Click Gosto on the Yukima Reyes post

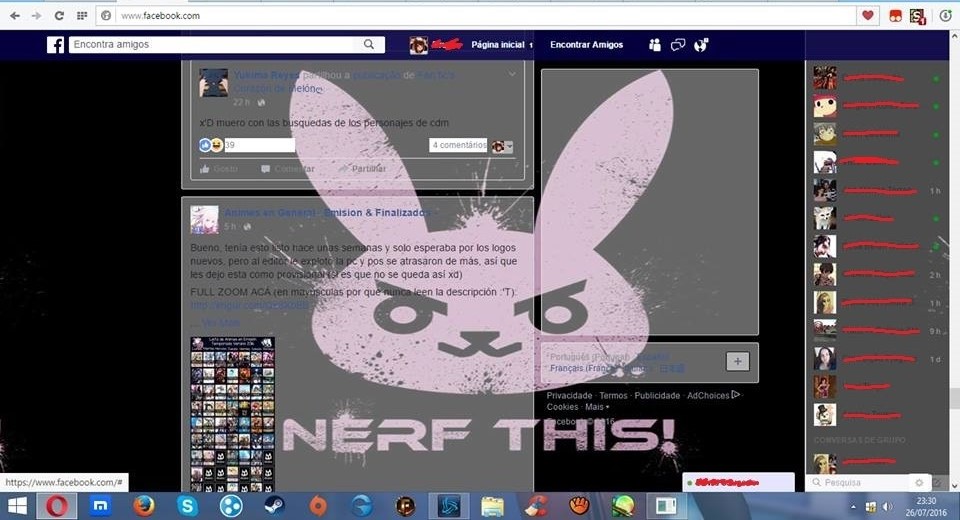(219, 168)
